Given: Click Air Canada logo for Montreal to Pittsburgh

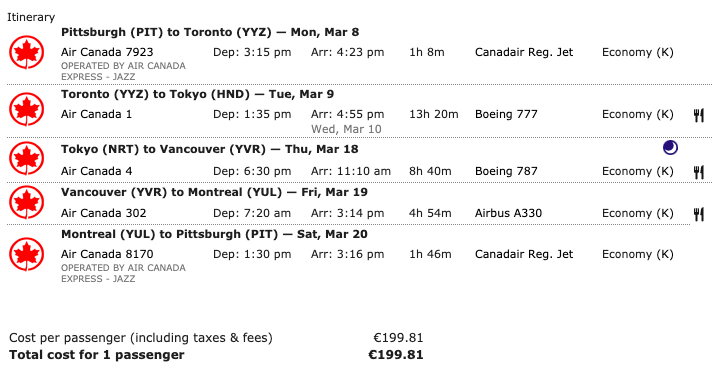Looking at the screenshot, I should tap(26, 254).
